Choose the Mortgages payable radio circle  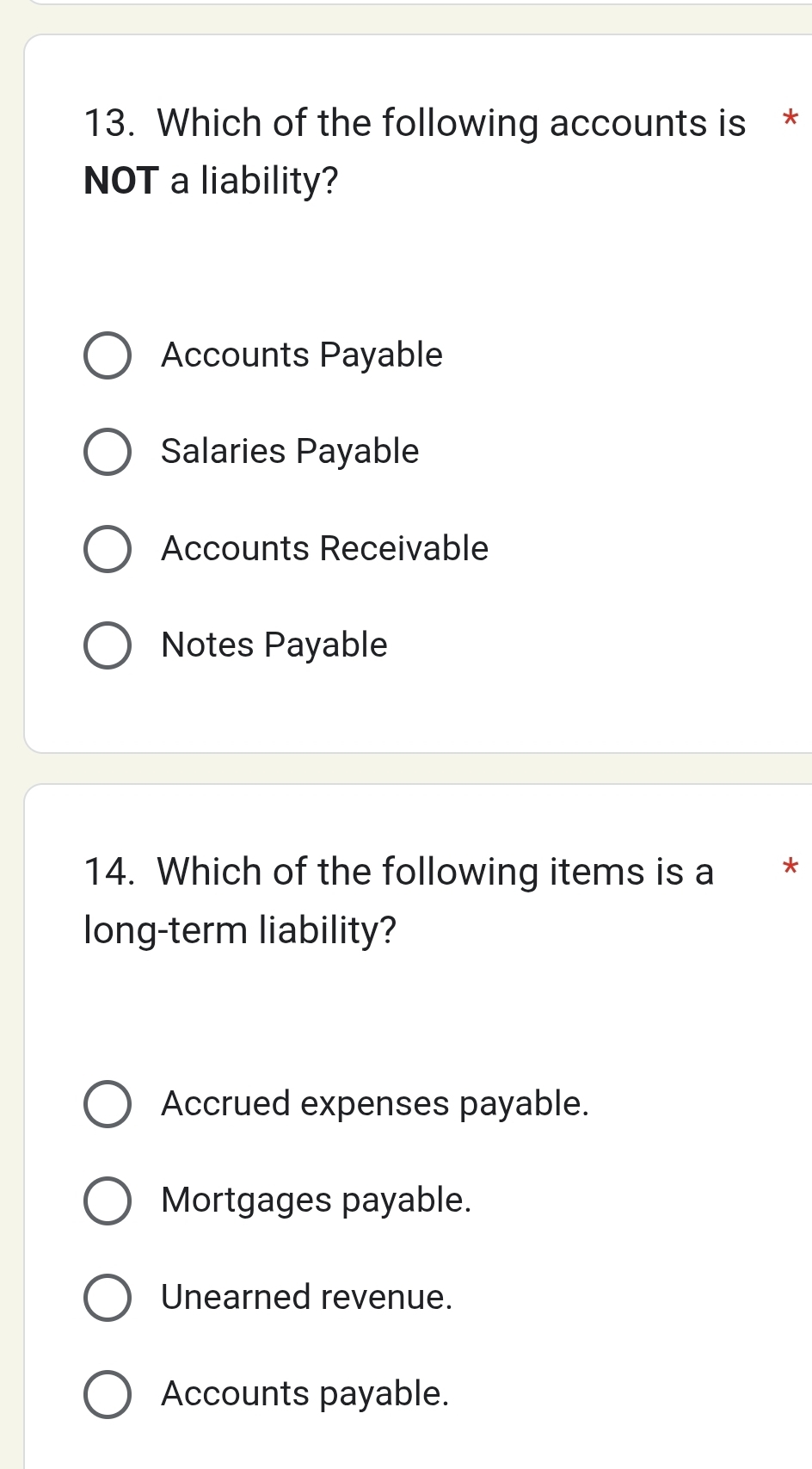pyautogui.click(x=108, y=1201)
